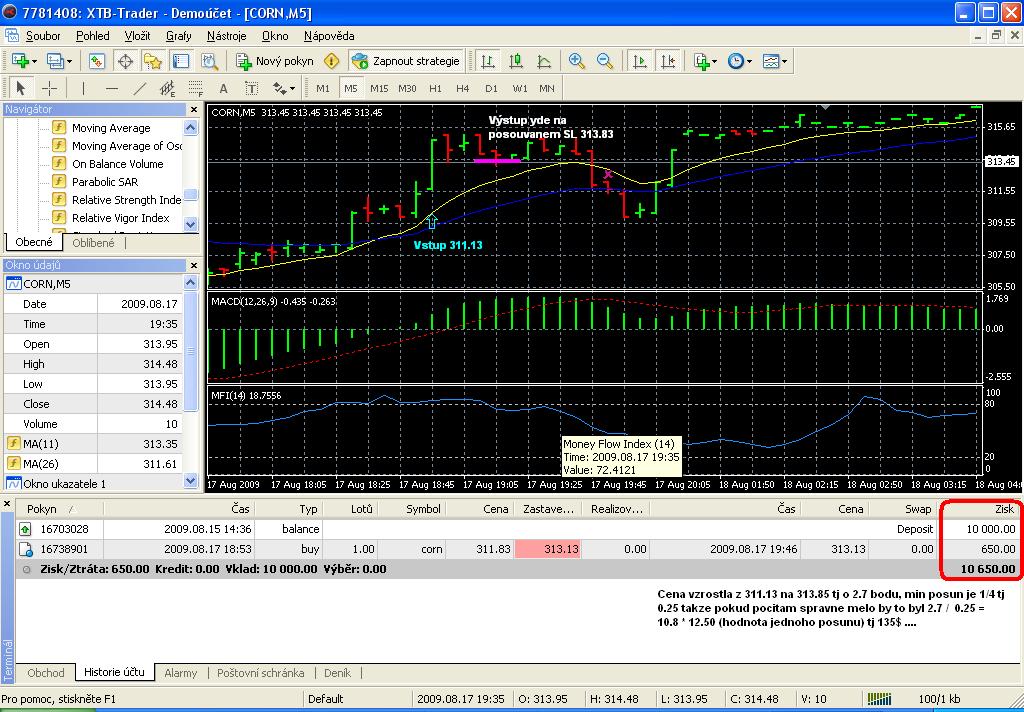
Task: Zoom in on the chart
Action: 577,61
